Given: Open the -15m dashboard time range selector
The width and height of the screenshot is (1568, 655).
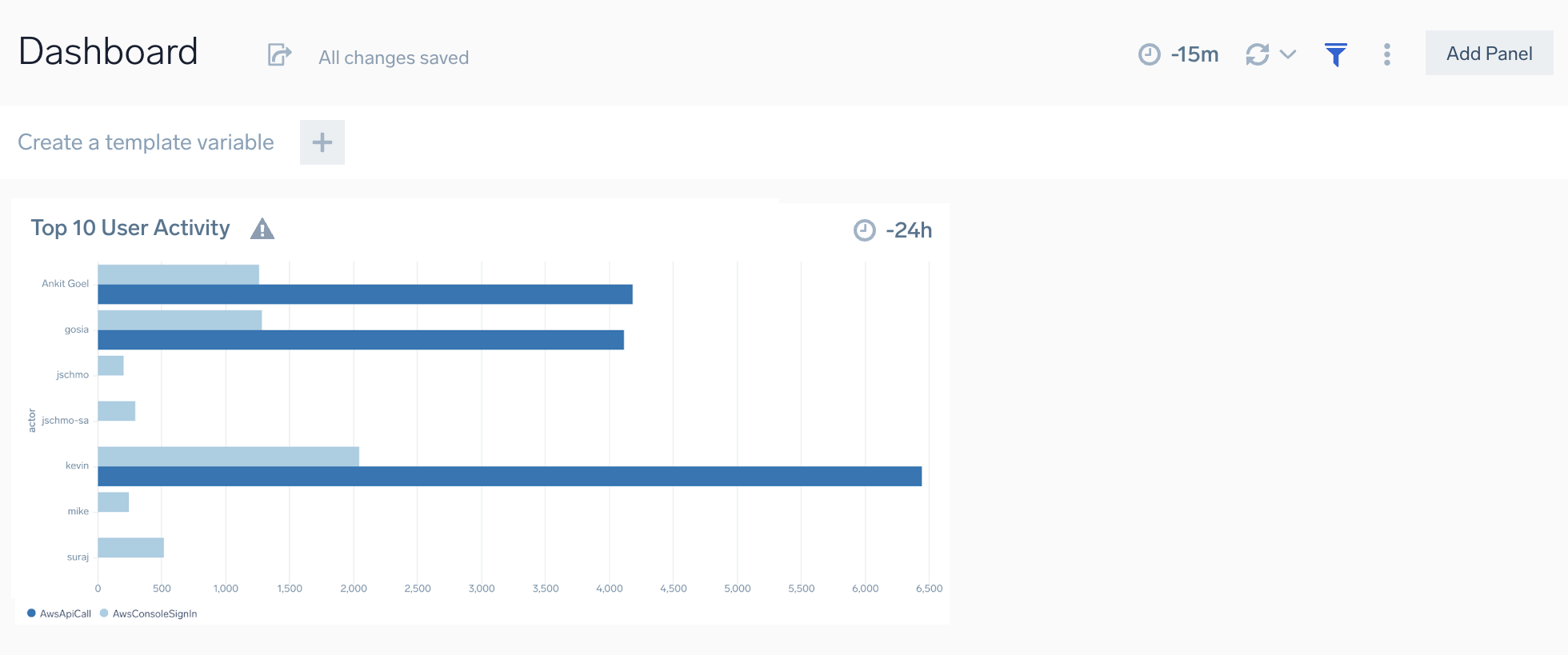Looking at the screenshot, I should [x=1194, y=54].
